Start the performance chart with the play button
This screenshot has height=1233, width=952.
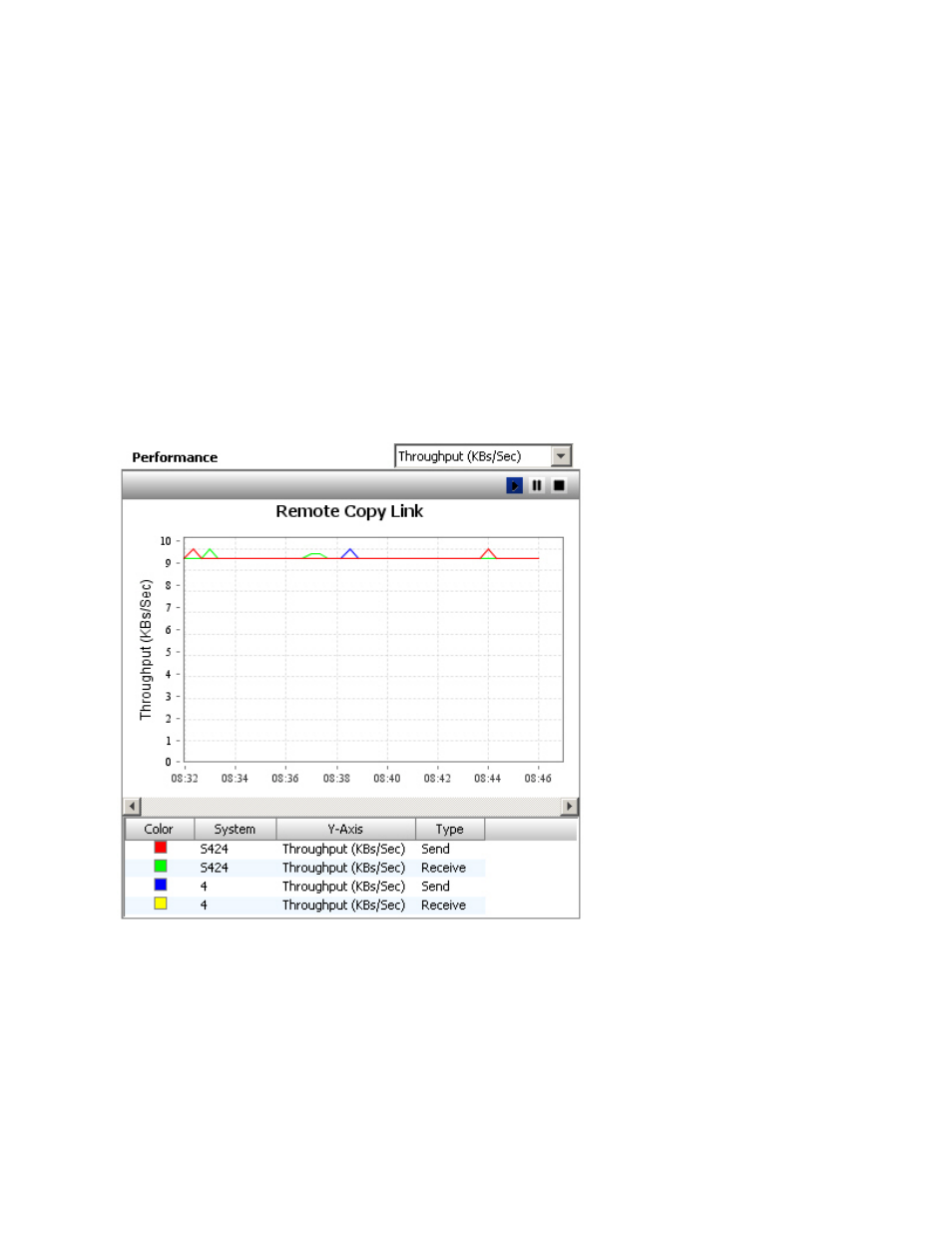click(x=514, y=485)
